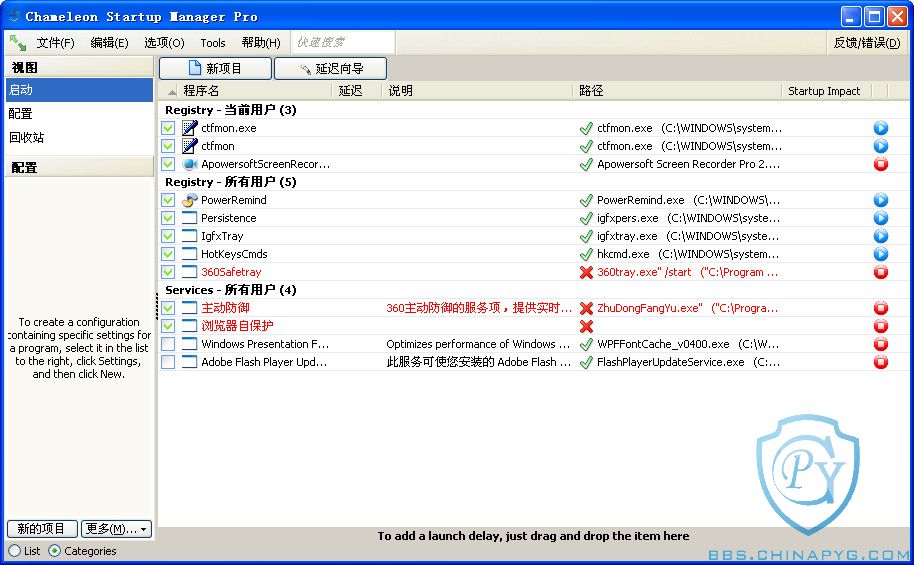Toggle the 主动防御 service checkbox
The height and width of the screenshot is (565, 914).
pos(168,308)
